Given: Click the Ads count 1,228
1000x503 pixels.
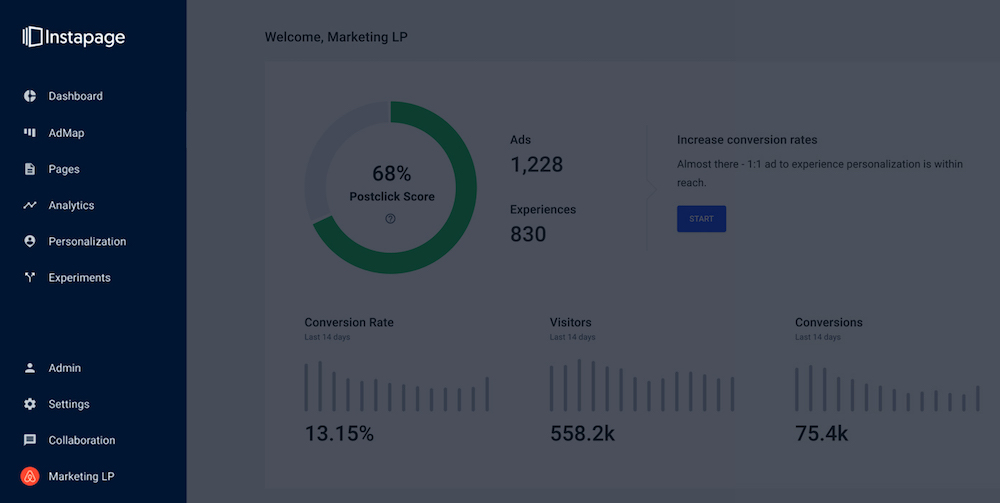Looking at the screenshot, I should [x=536, y=164].
